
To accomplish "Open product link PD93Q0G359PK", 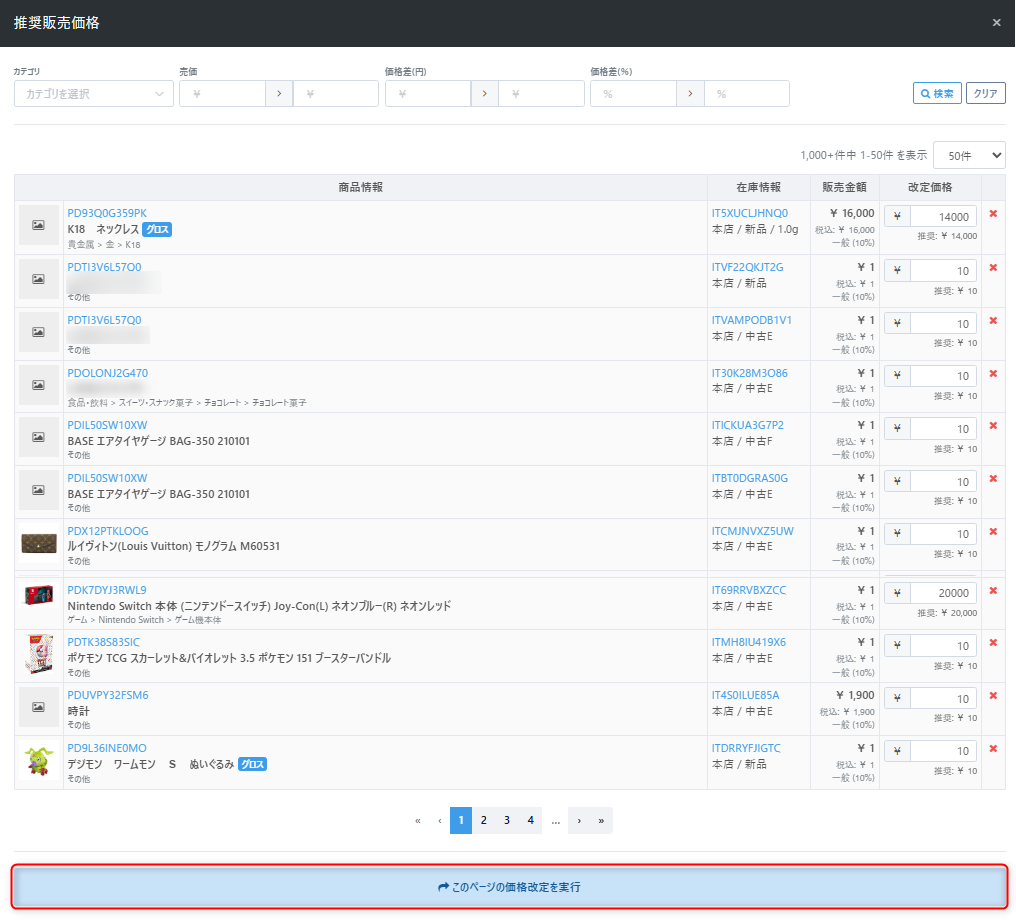I will [x=107, y=213].
